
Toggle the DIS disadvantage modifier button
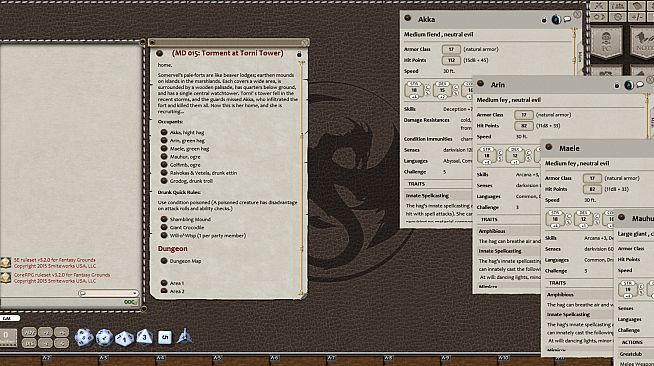coord(29,343)
